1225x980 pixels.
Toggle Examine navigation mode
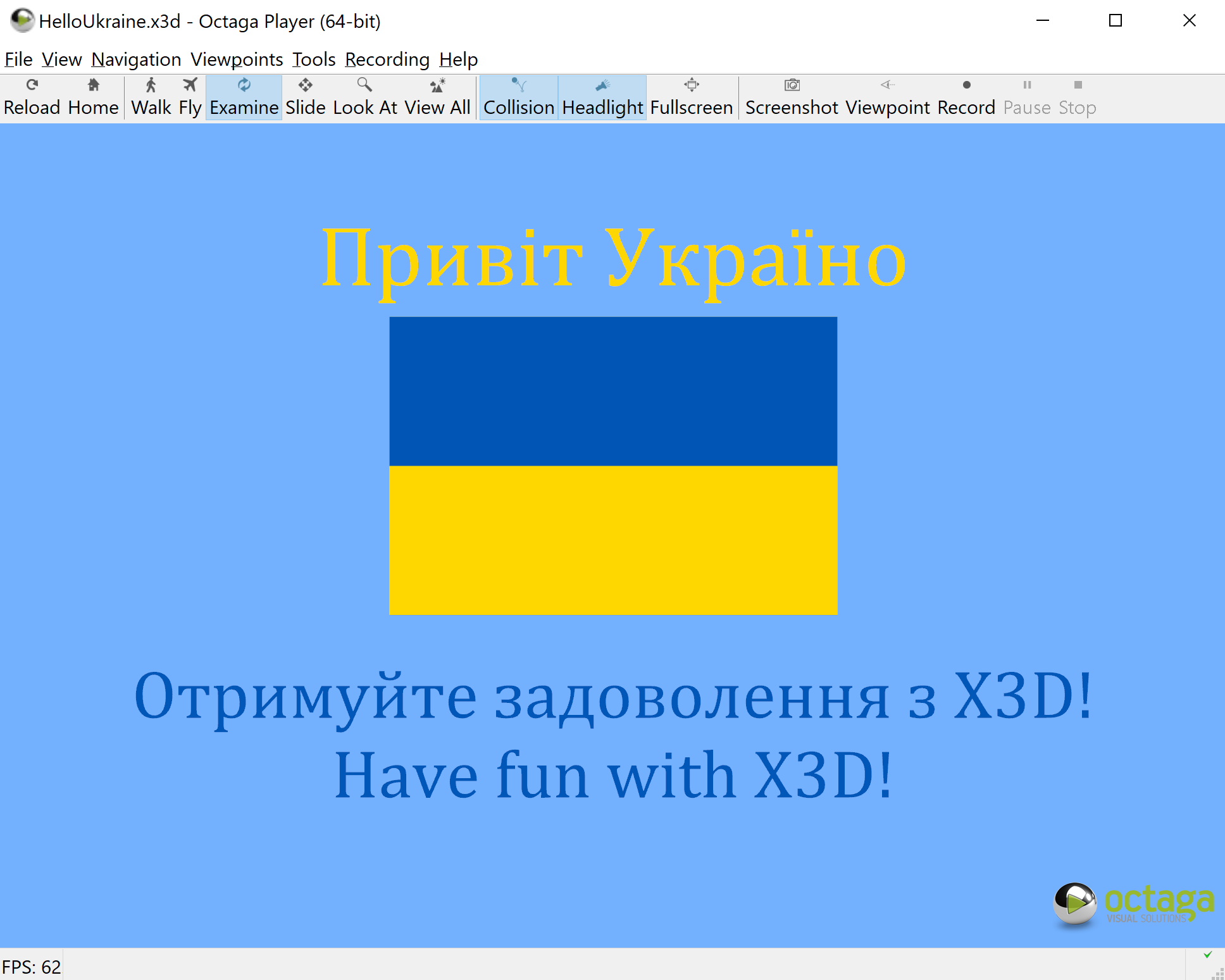point(244,97)
